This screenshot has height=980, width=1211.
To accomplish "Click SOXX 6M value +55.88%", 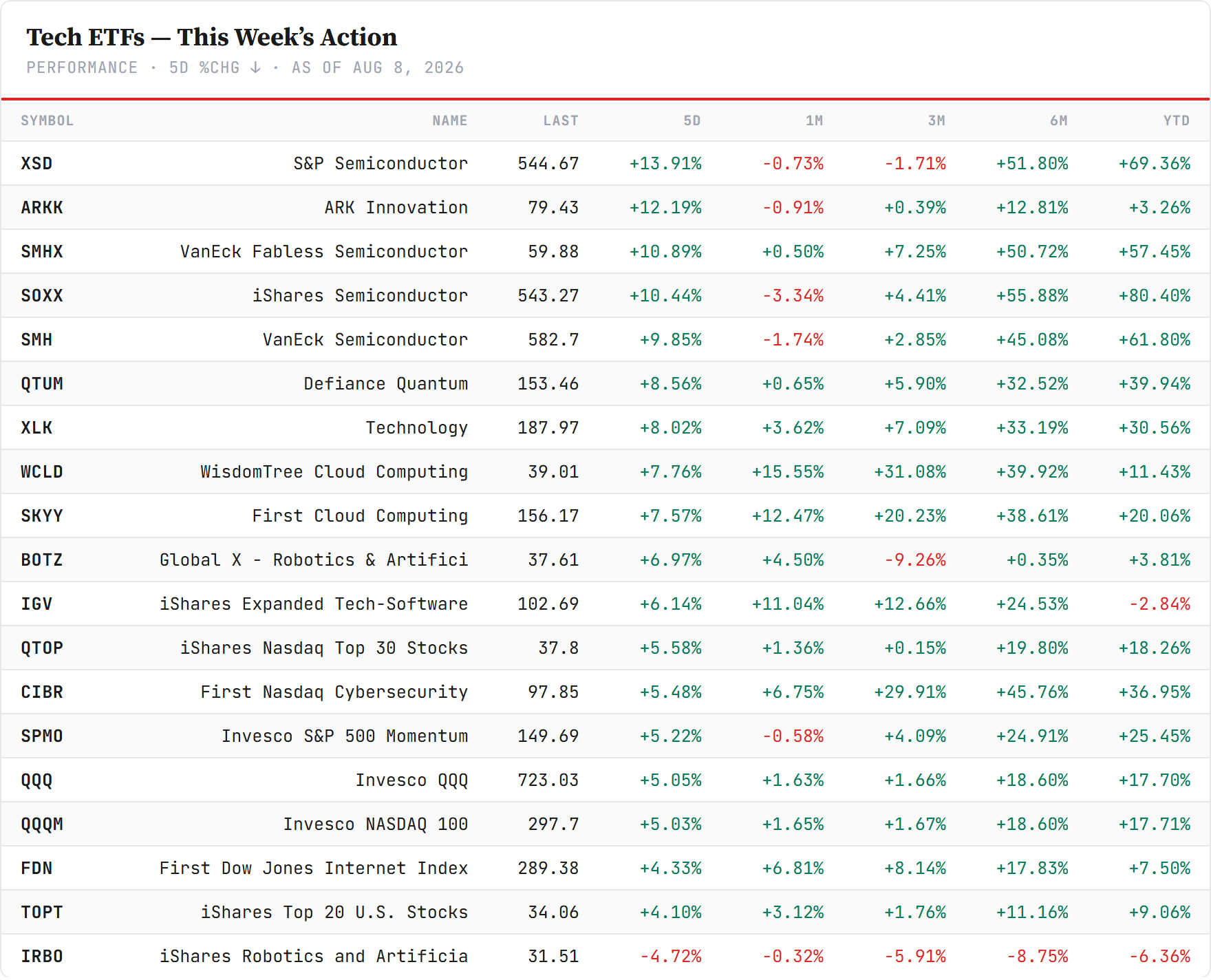I will pos(1032,296).
